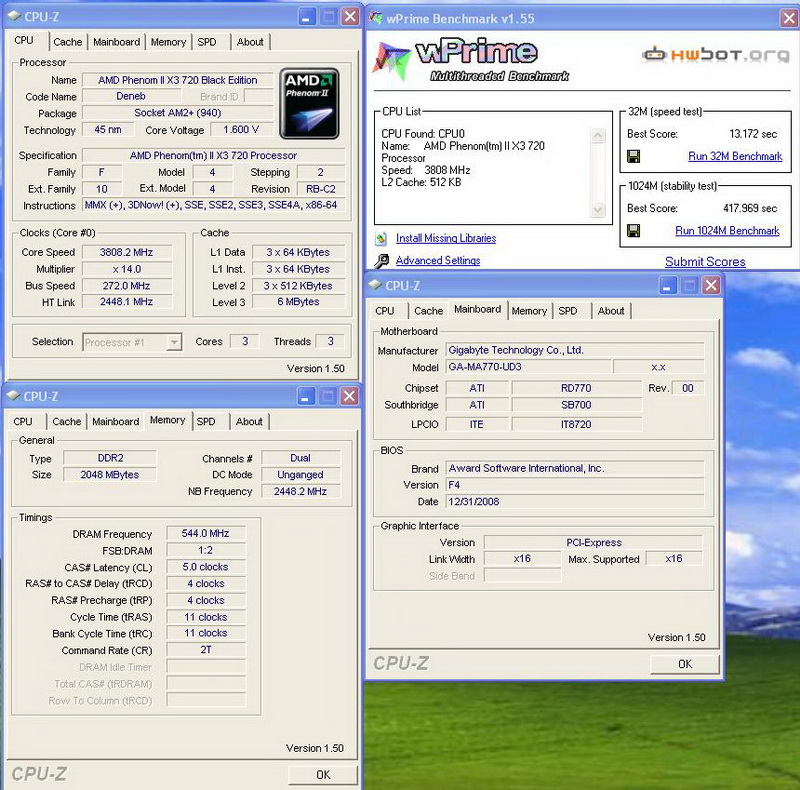Click the NB Frequency 2448.2 MHz value
The image size is (800, 790).
300,491
